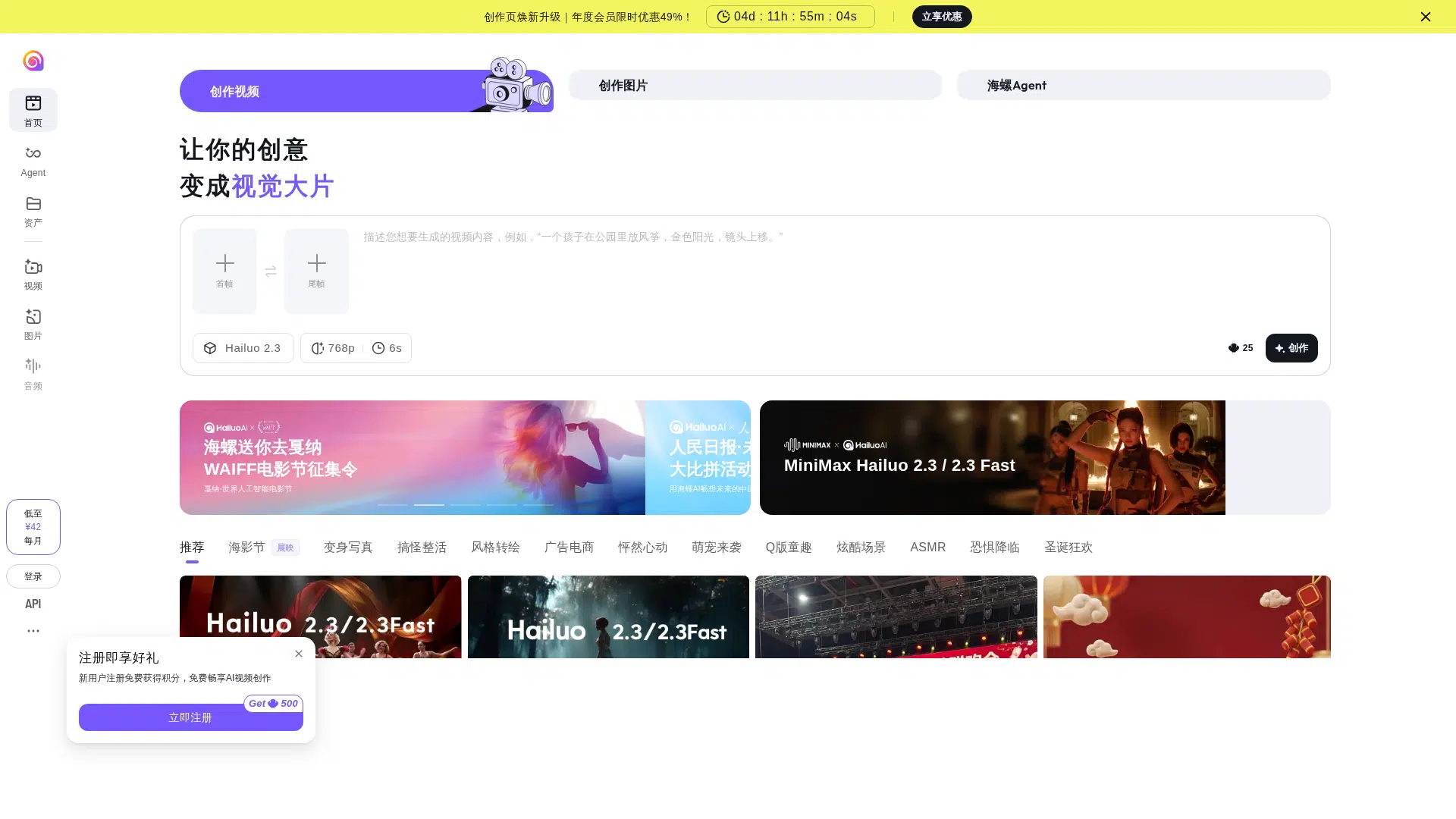The height and width of the screenshot is (819, 1456).
Task: Click the swap first/last frame arrows icon
Action: pyautogui.click(x=271, y=271)
